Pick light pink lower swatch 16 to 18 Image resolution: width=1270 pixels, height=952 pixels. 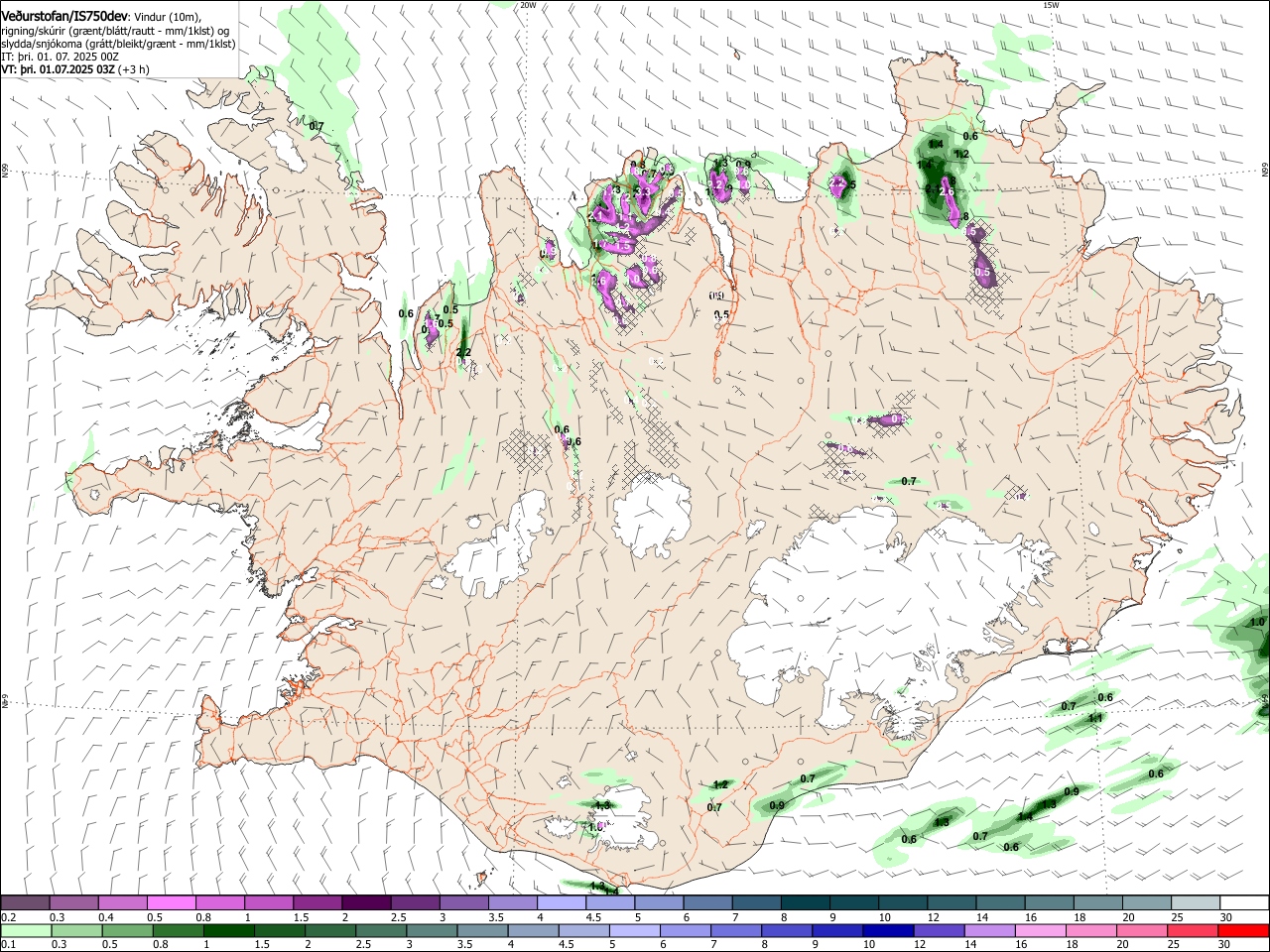[1041, 931]
